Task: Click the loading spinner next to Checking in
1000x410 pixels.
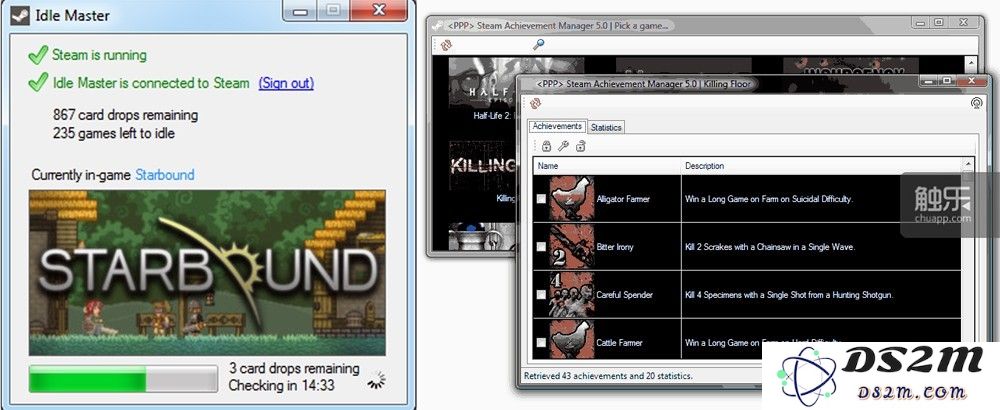Action: [x=376, y=380]
